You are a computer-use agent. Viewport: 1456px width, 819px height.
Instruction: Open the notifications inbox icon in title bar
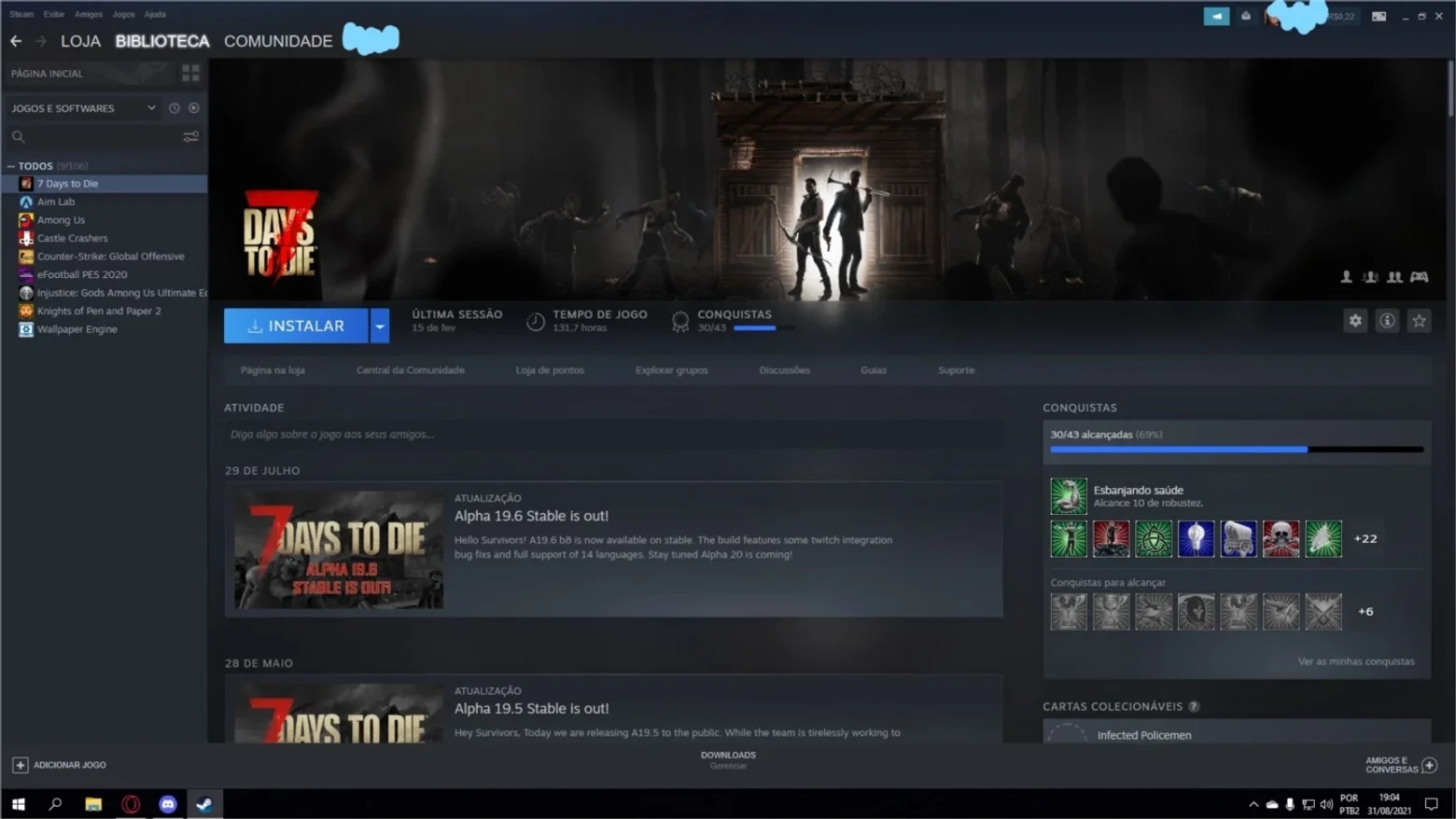click(1246, 16)
